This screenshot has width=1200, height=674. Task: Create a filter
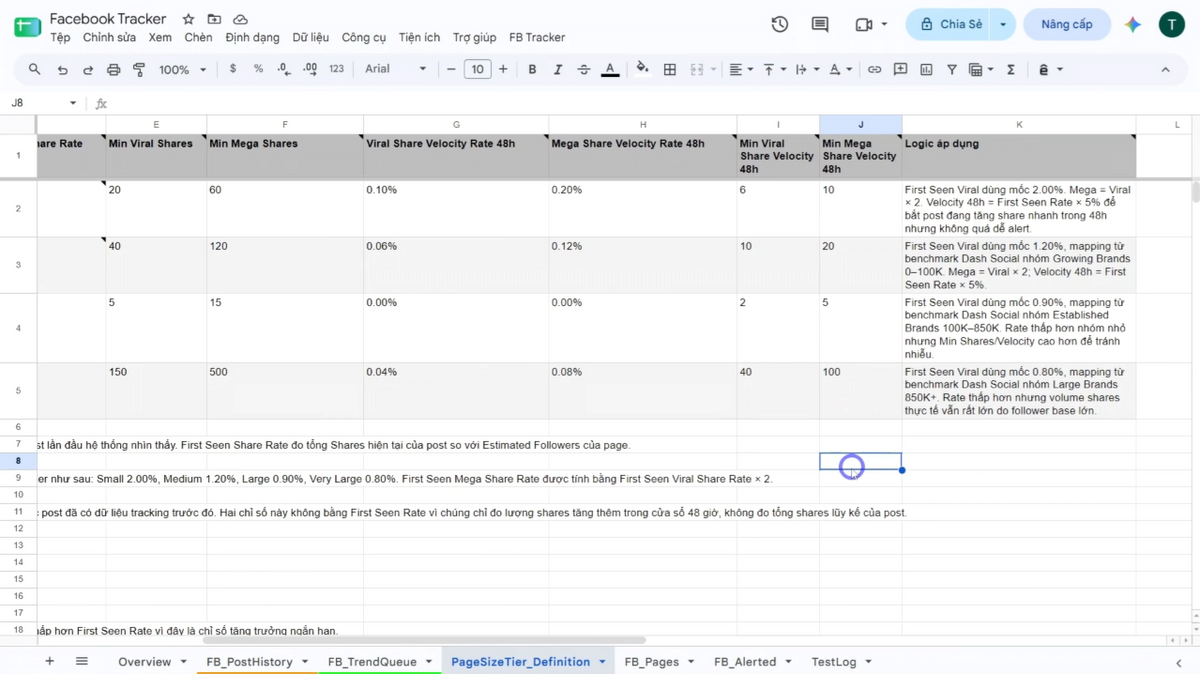[x=952, y=69]
